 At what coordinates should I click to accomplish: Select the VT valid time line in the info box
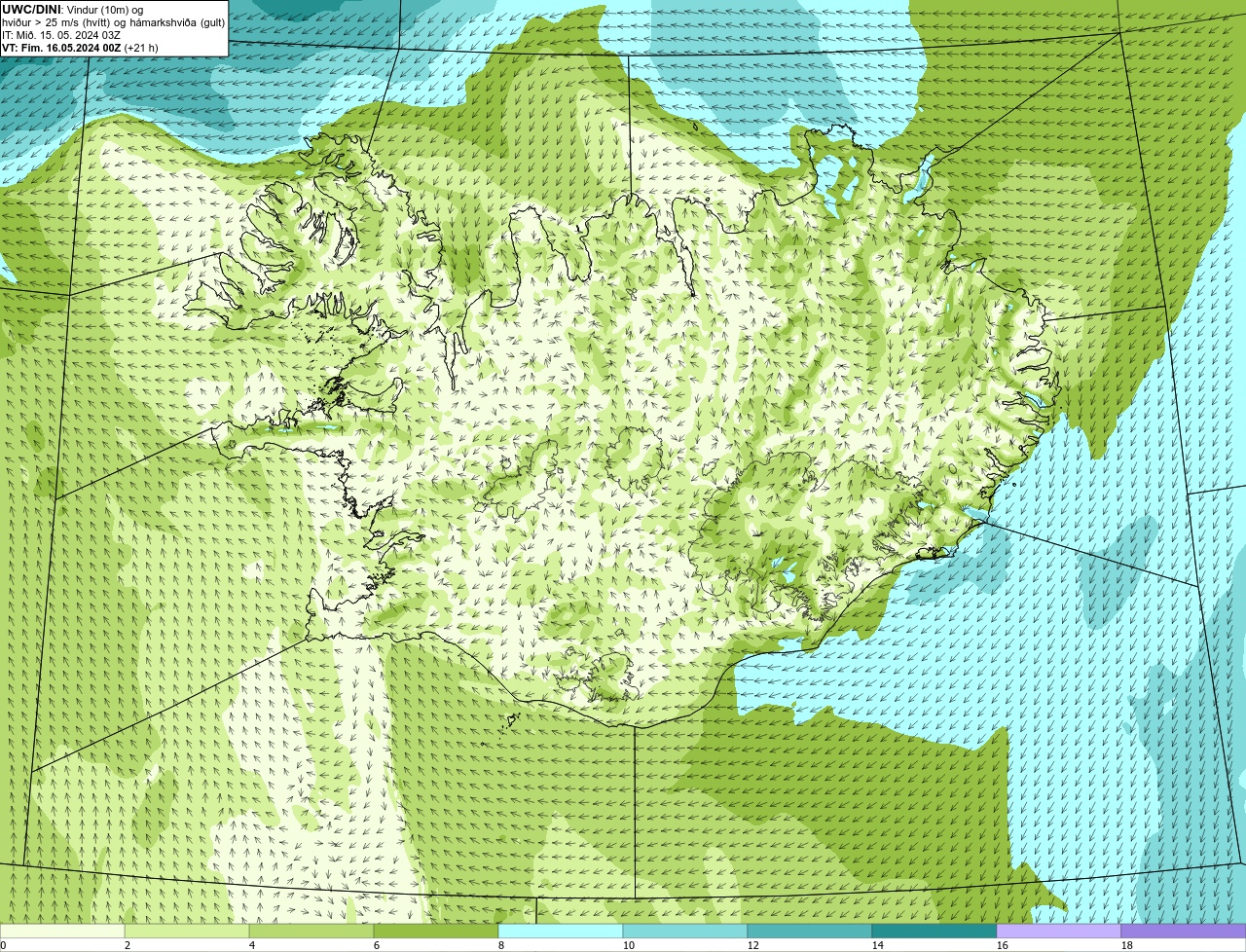click(x=80, y=48)
